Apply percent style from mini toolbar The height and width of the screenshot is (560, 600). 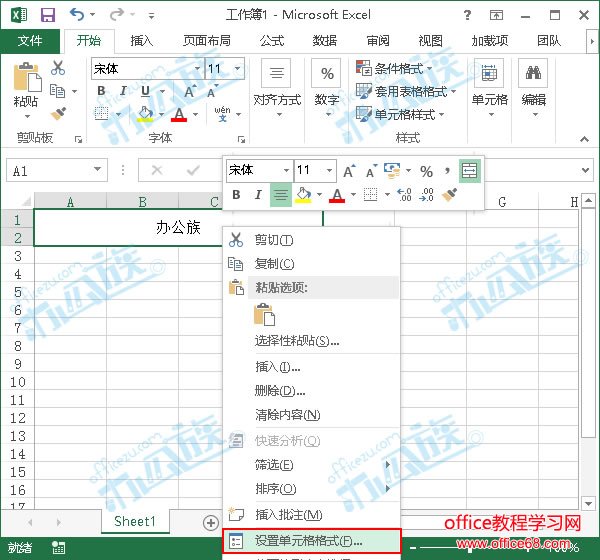click(x=426, y=171)
